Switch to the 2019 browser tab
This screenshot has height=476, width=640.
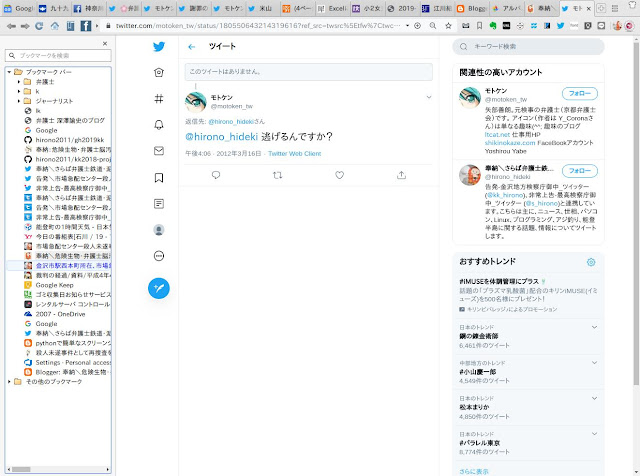pyautogui.click(x=402, y=8)
